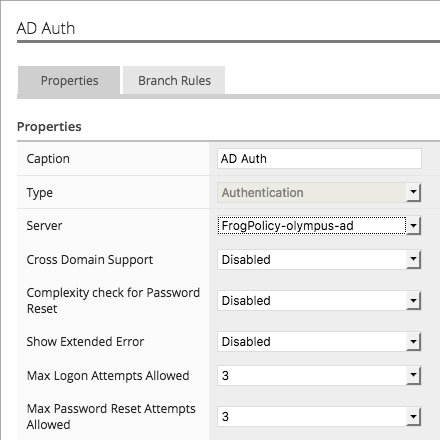Click arrow icon on Show Extended Error
The width and height of the screenshot is (440, 440).
tap(414, 342)
